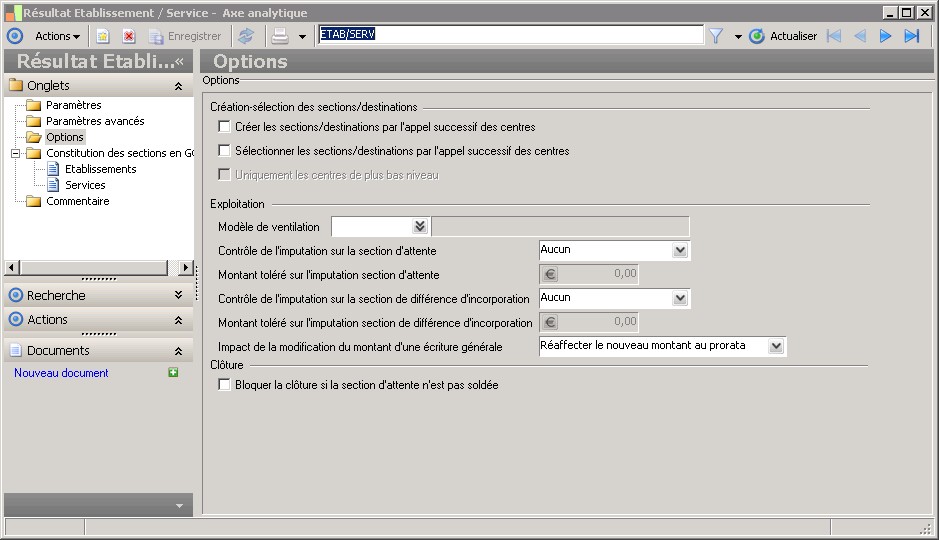
Task: Click the Modèle de ventilation description field
Action: pos(560,226)
